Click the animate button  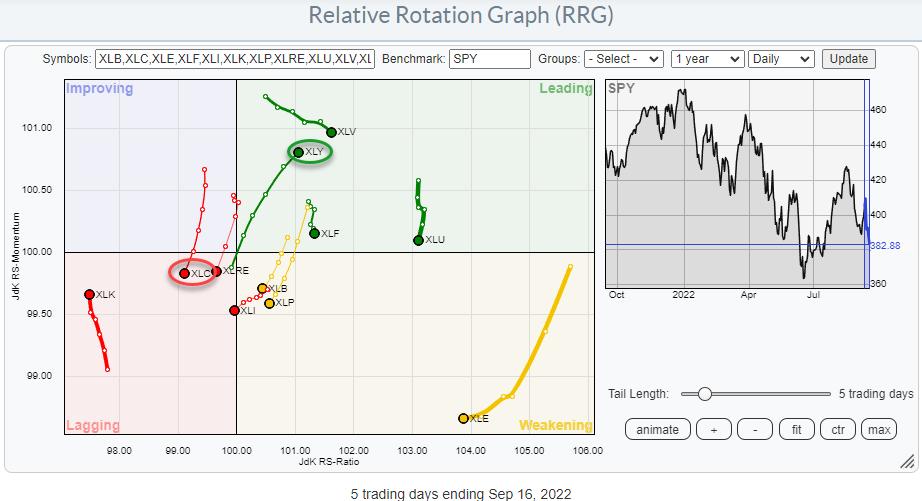point(659,430)
